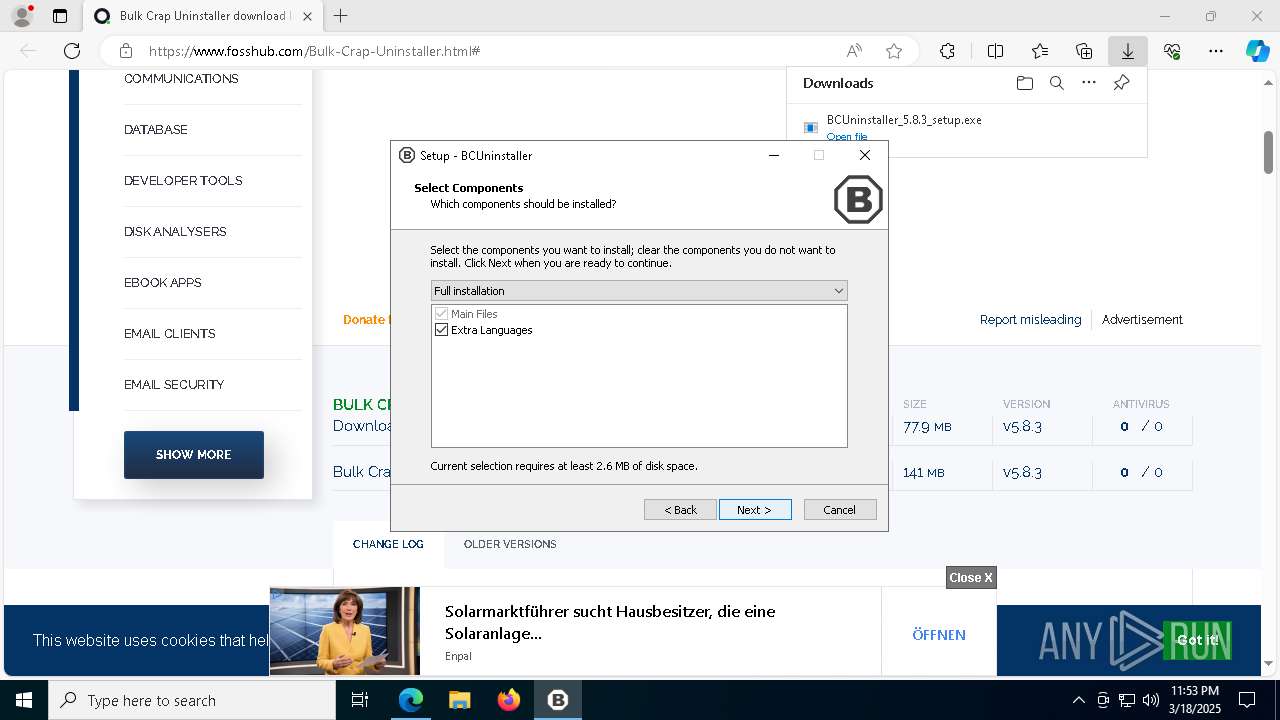1280x720 pixels.
Task: Open the COMMUNICATIONS category
Action: tap(181, 79)
